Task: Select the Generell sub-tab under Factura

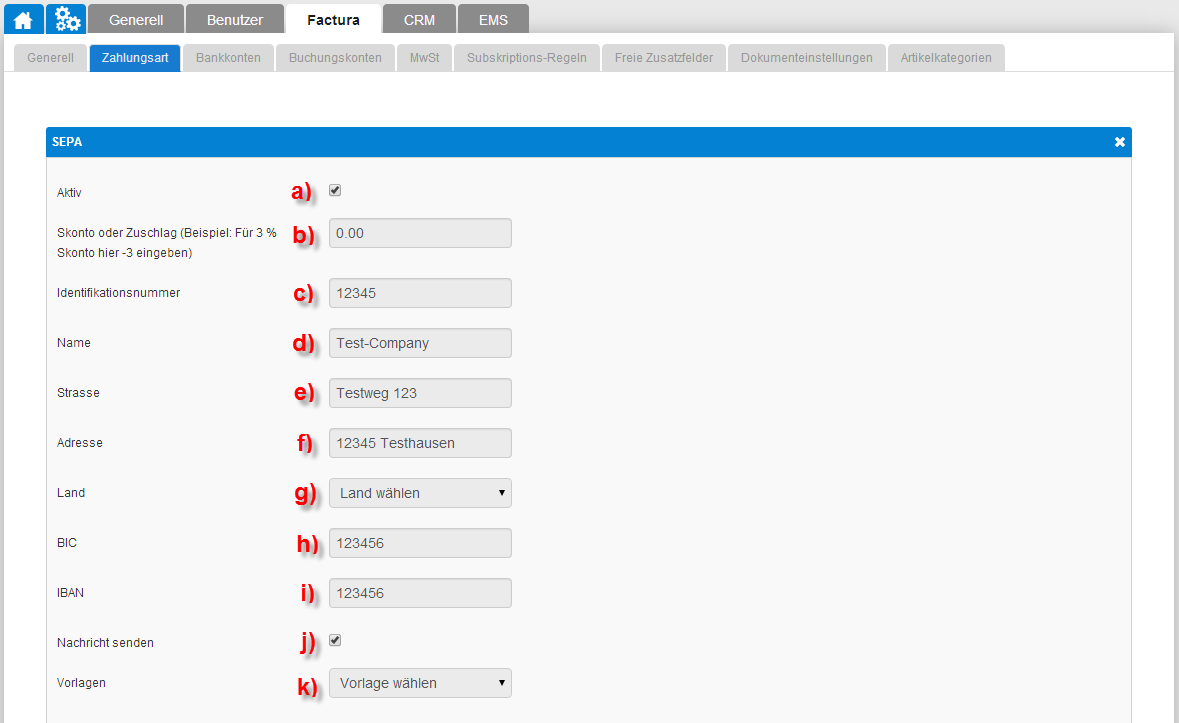Action: pyautogui.click(x=50, y=58)
